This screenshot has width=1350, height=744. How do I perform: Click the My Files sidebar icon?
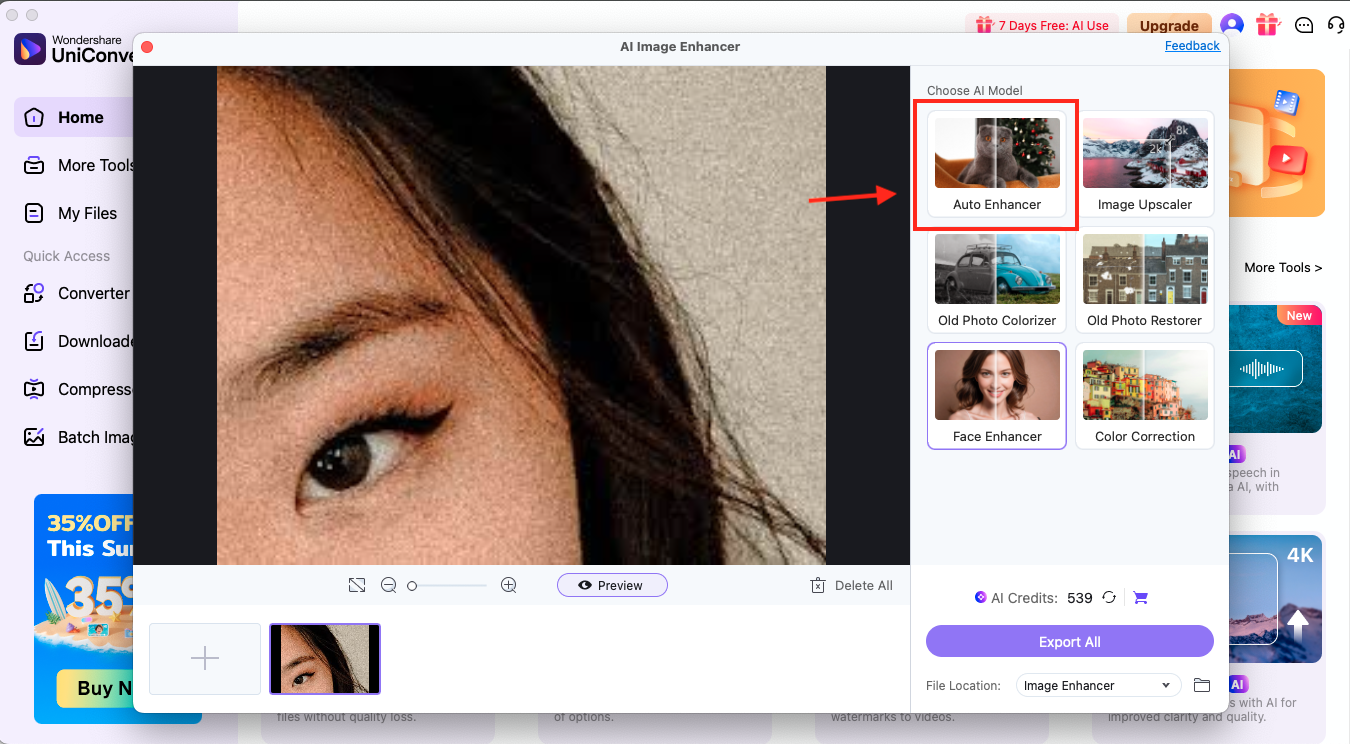(x=34, y=213)
